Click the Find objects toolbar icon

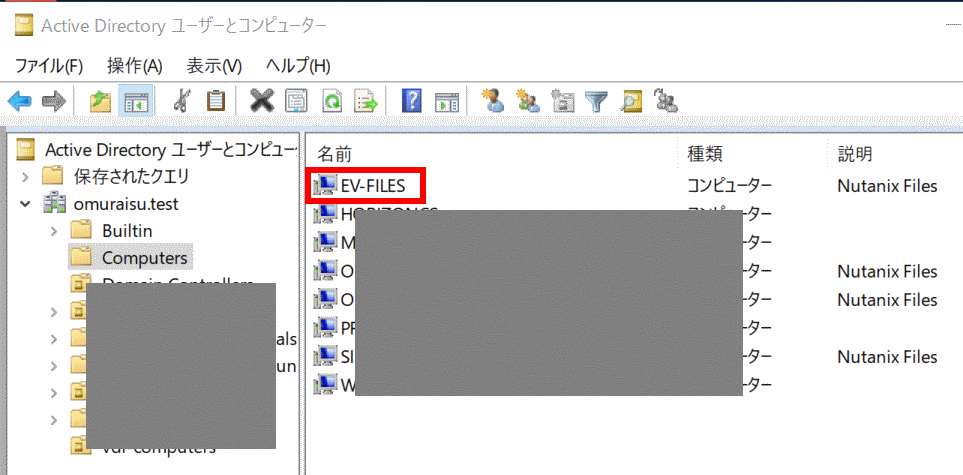(x=630, y=101)
